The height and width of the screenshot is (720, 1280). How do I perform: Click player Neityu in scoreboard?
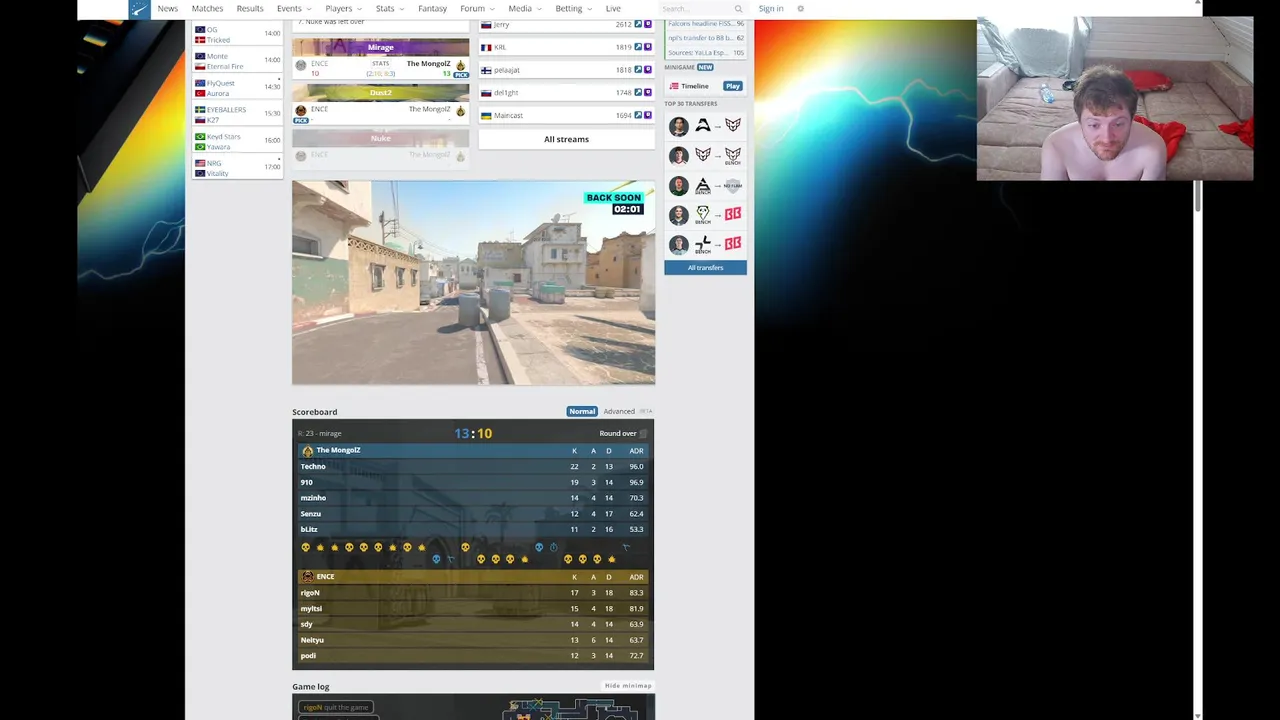[x=312, y=640]
